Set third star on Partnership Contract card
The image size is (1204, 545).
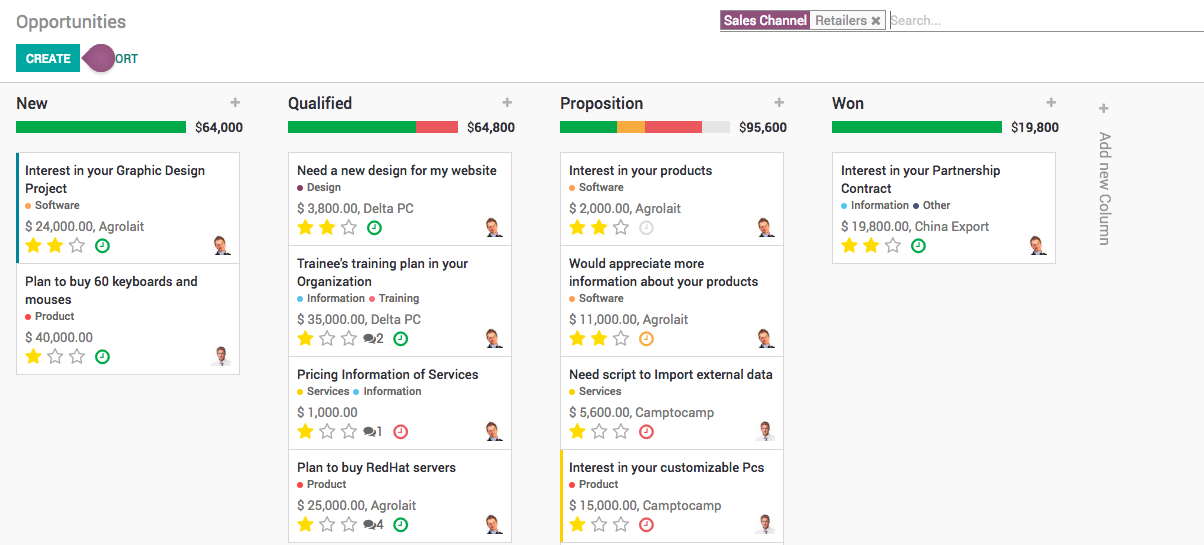tap(893, 246)
